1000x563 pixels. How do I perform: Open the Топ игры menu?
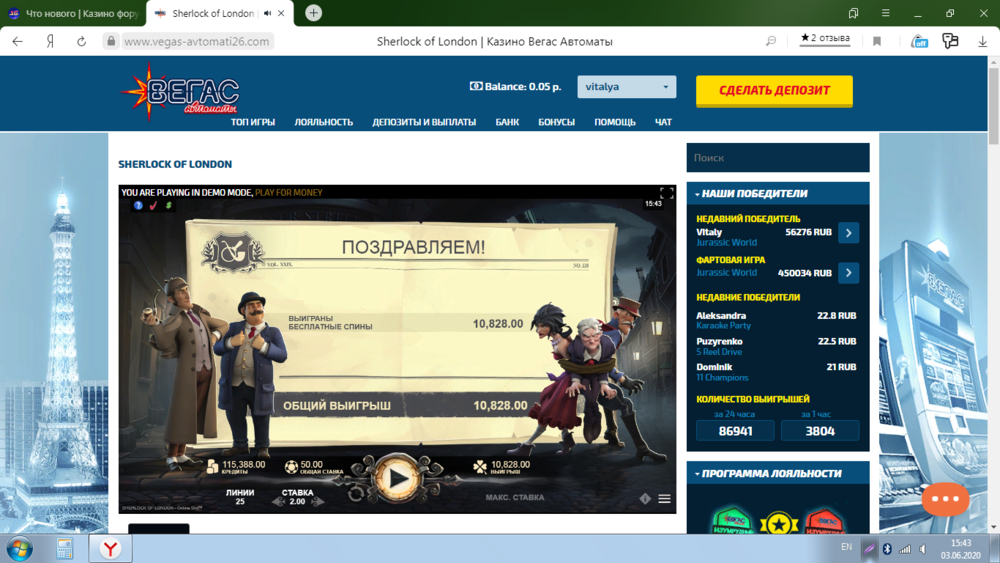253,122
